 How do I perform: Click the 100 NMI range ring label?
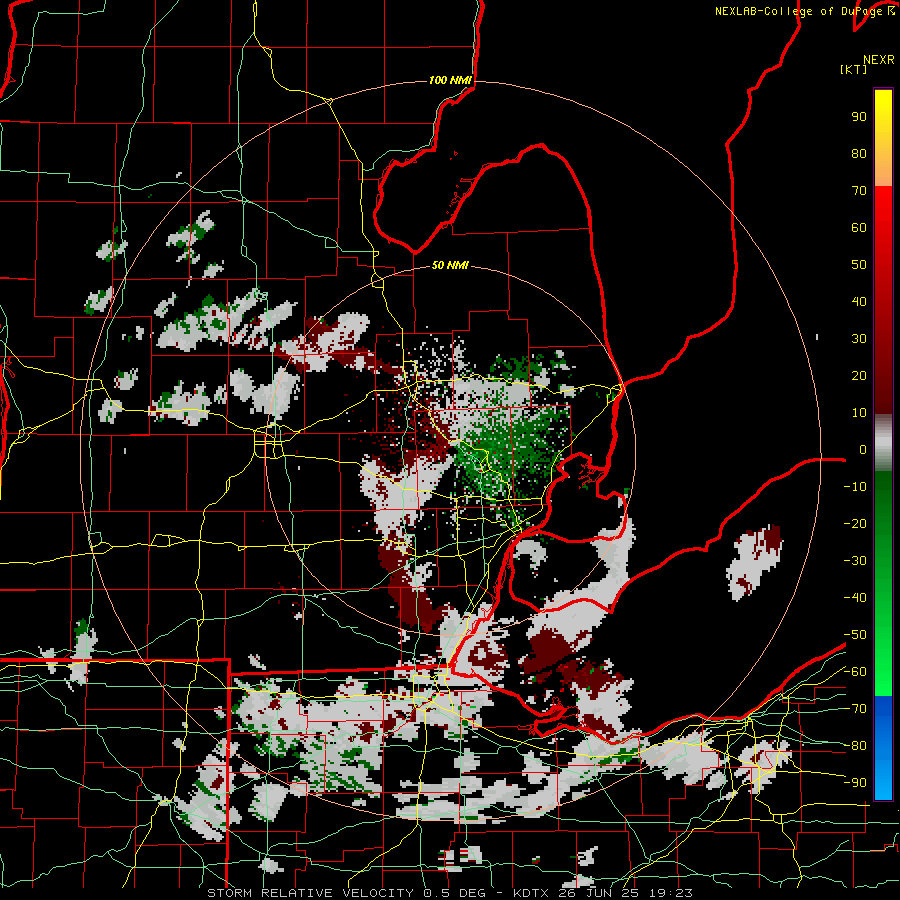450,80
